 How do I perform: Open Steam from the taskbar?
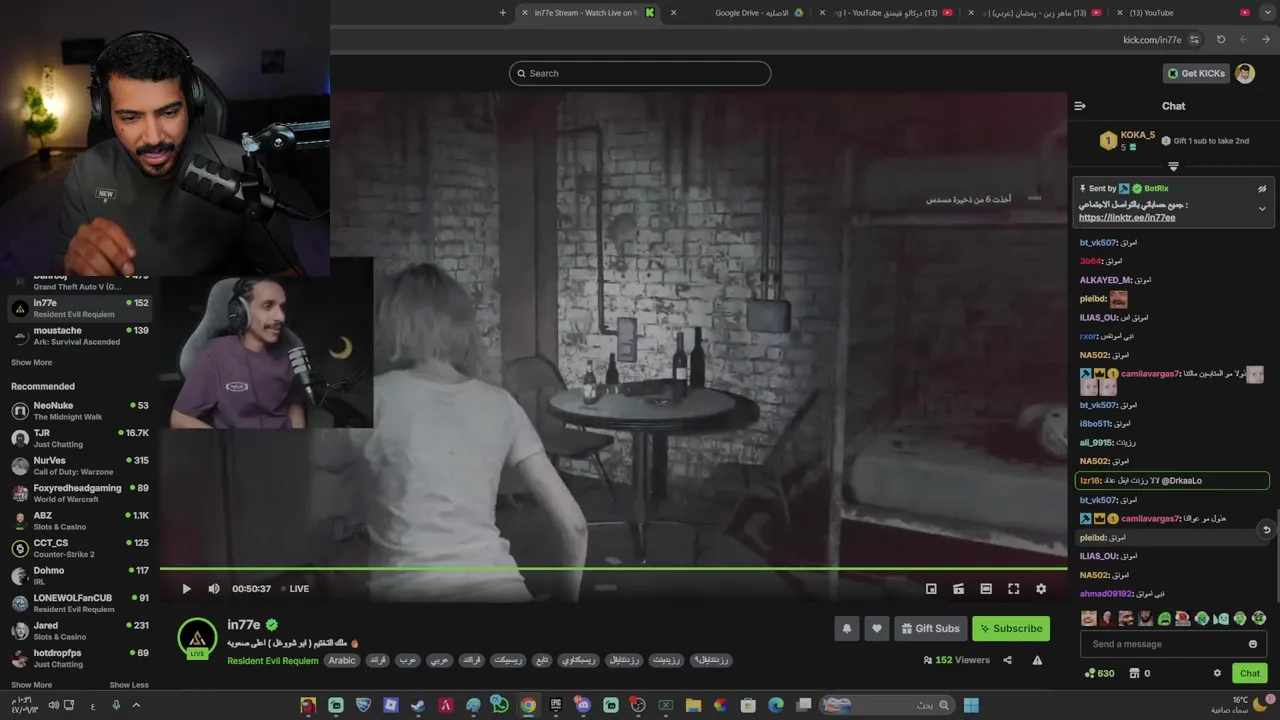[418, 705]
